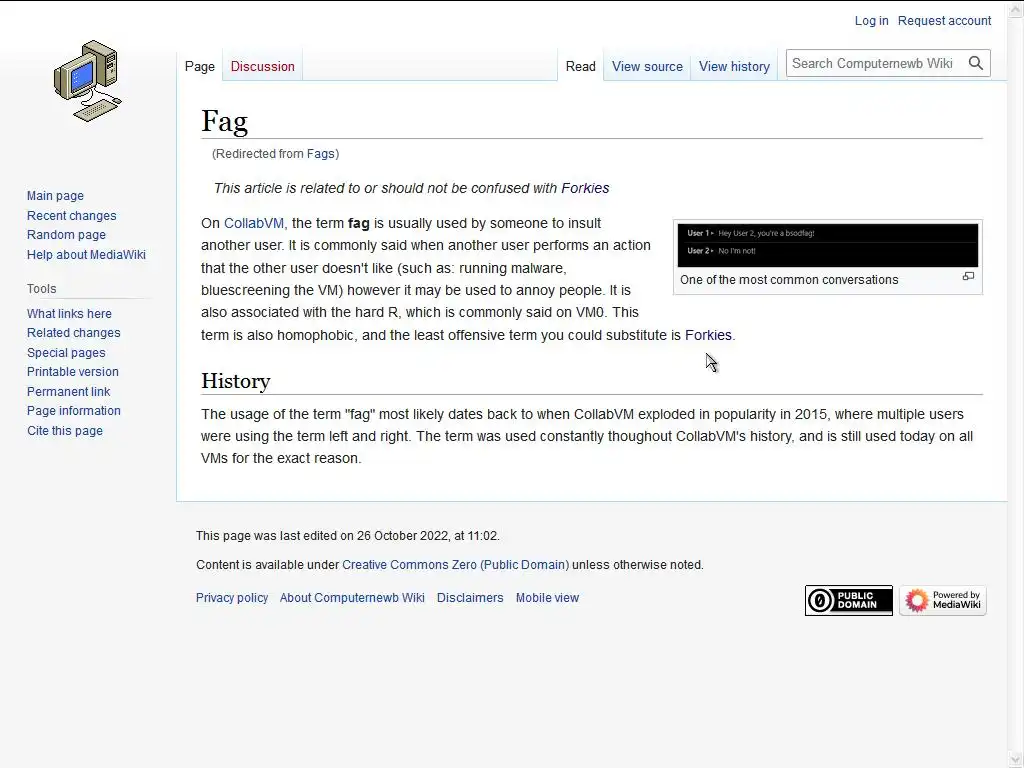This screenshot has height=768, width=1024.
Task: Open the Related changes link
Action: (74, 332)
